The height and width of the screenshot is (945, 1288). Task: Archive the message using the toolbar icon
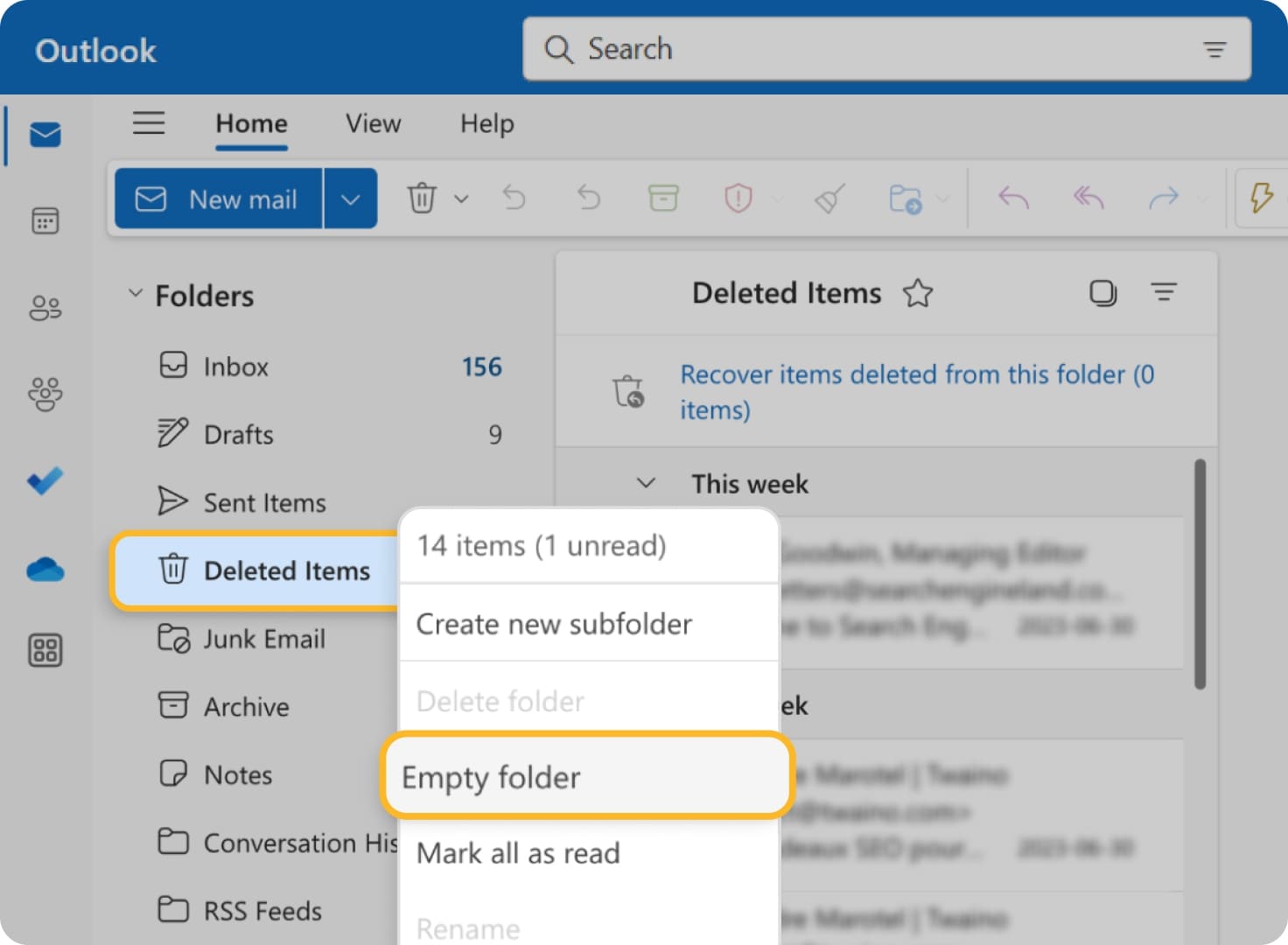[x=662, y=198]
